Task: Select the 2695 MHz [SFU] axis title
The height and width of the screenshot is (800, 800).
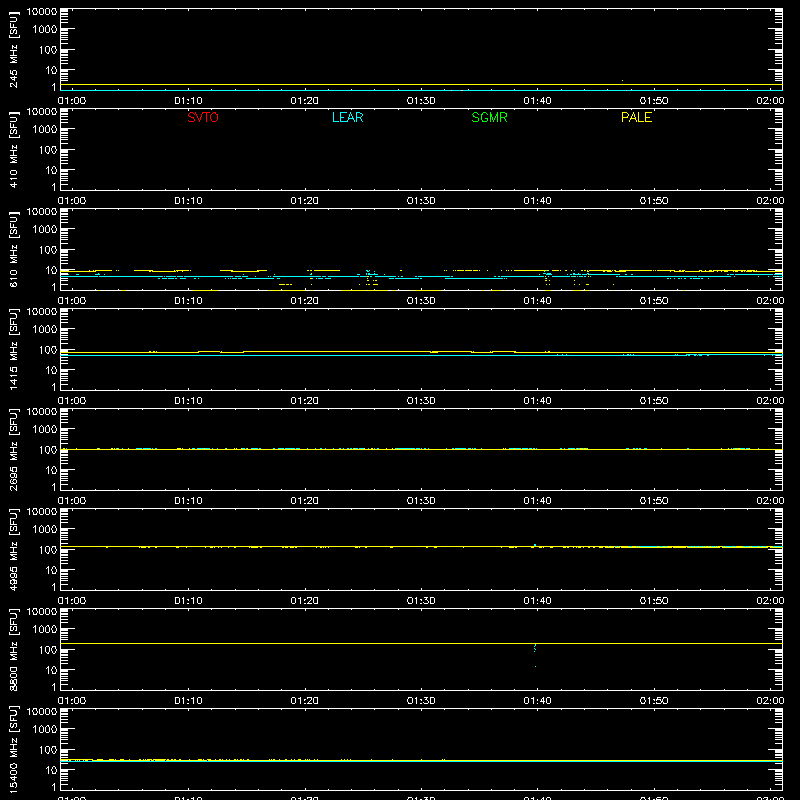Action: (x=13, y=449)
